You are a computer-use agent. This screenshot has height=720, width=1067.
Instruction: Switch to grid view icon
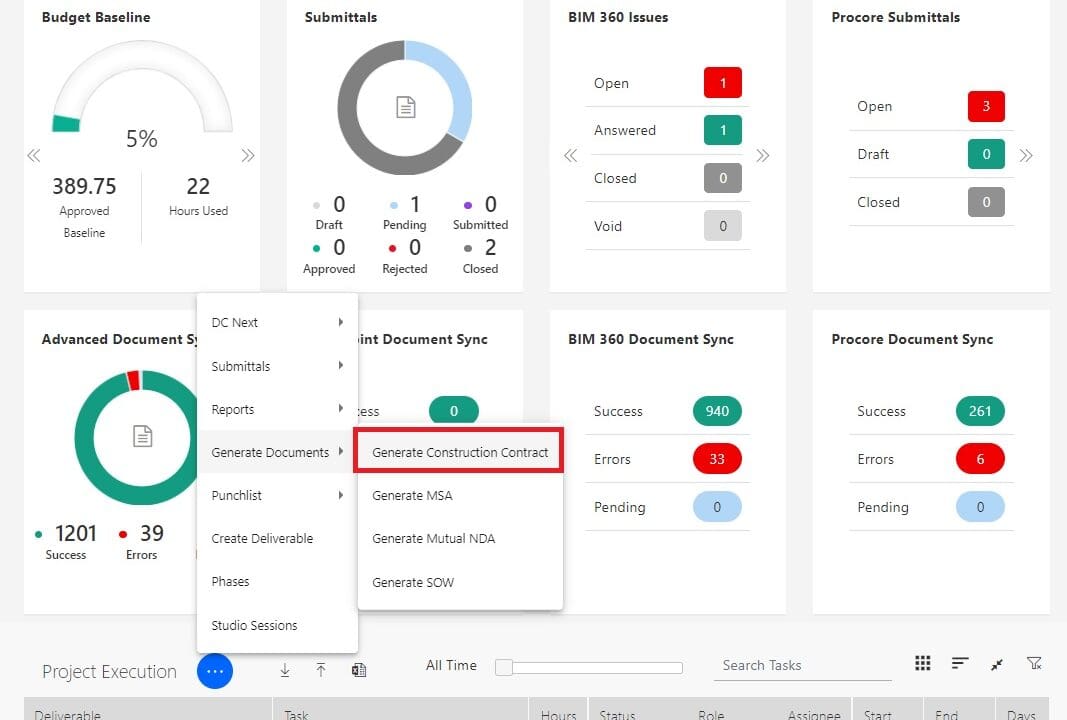(x=923, y=664)
